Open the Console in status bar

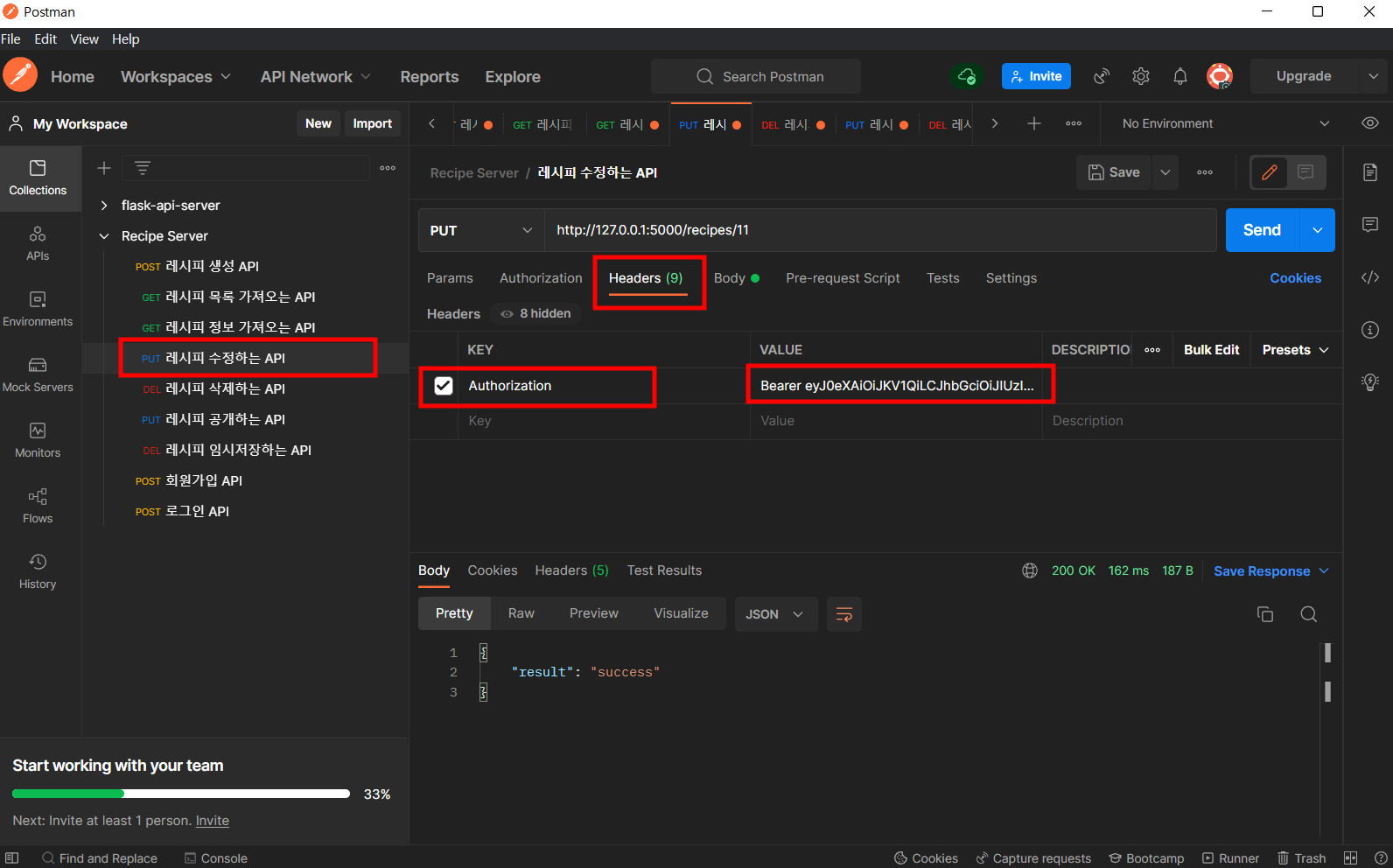click(216, 858)
